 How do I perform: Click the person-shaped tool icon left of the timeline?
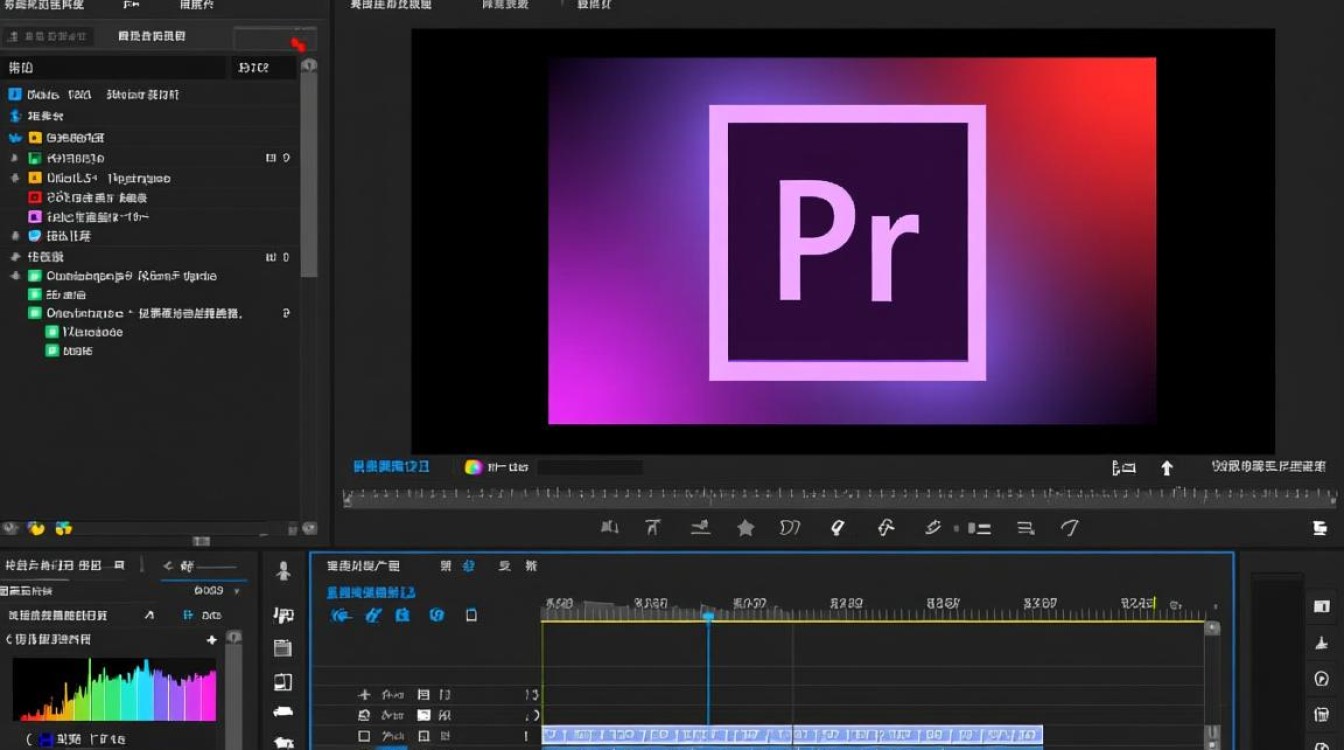(283, 571)
